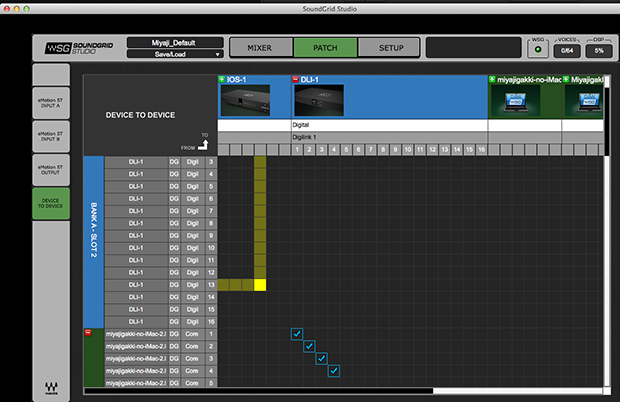Viewport: 620px width, 402px height.
Task: Collapse the miyajigakki-no-iMac-2 source rows
Action: point(88,333)
